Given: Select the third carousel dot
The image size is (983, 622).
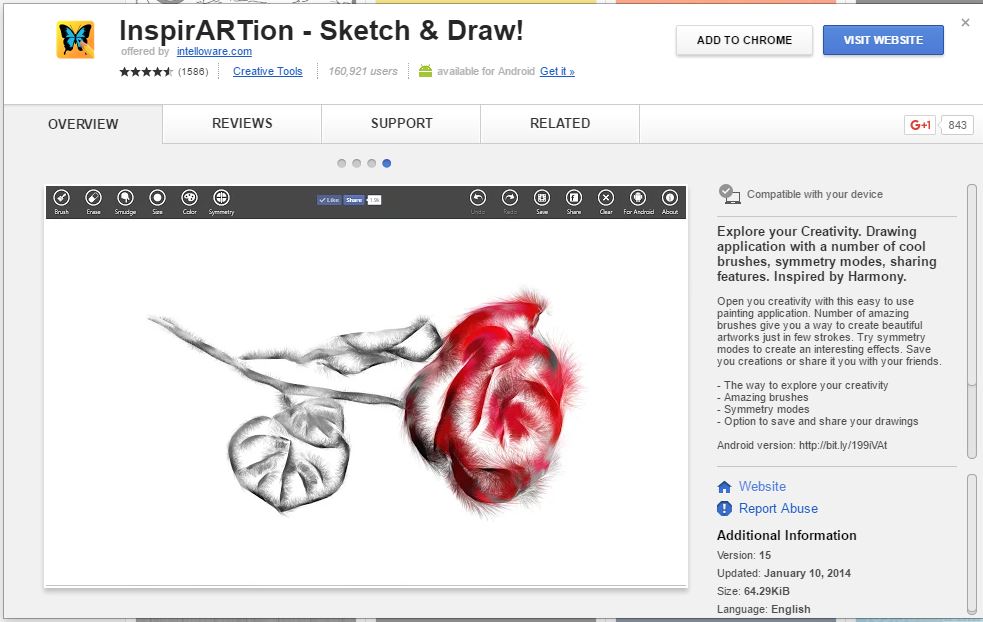Looking at the screenshot, I should 372,163.
